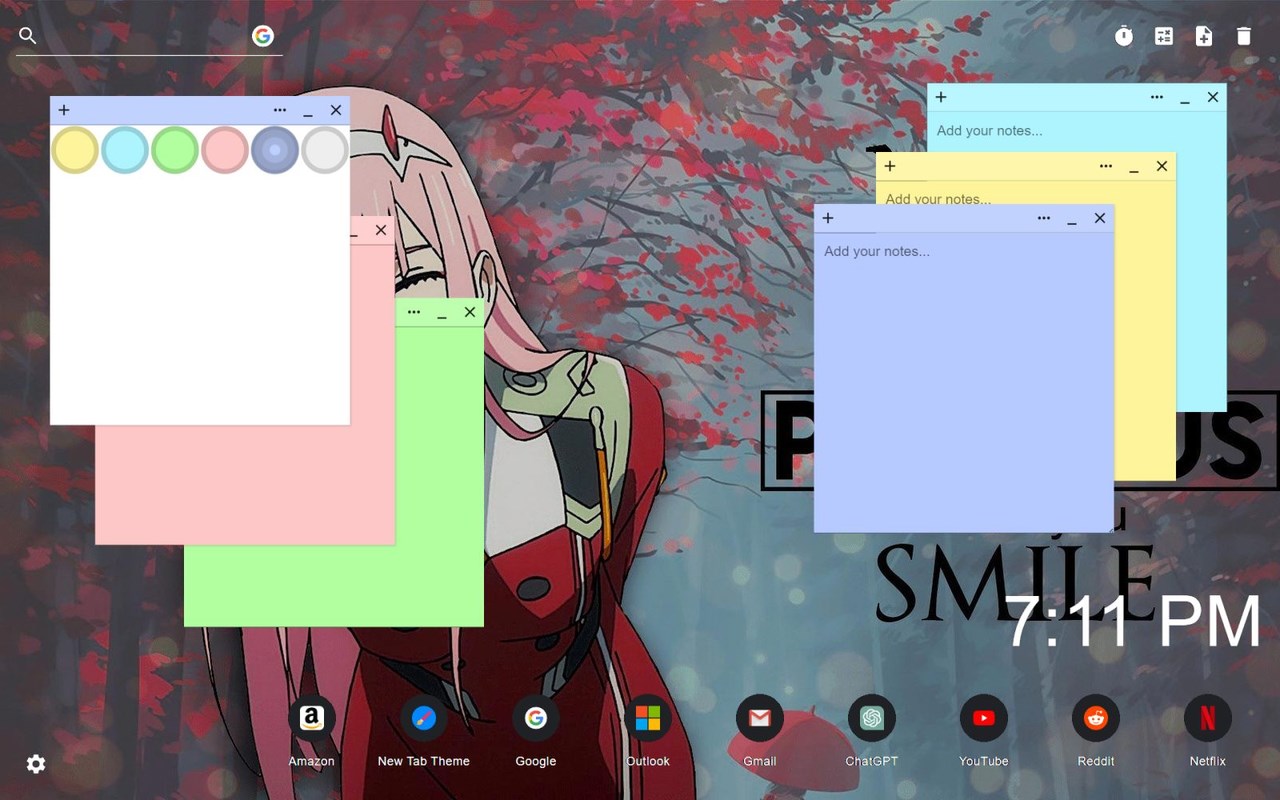This screenshot has height=800, width=1280.
Task: Click plus on purple note header
Action: pyautogui.click(x=828, y=218)
